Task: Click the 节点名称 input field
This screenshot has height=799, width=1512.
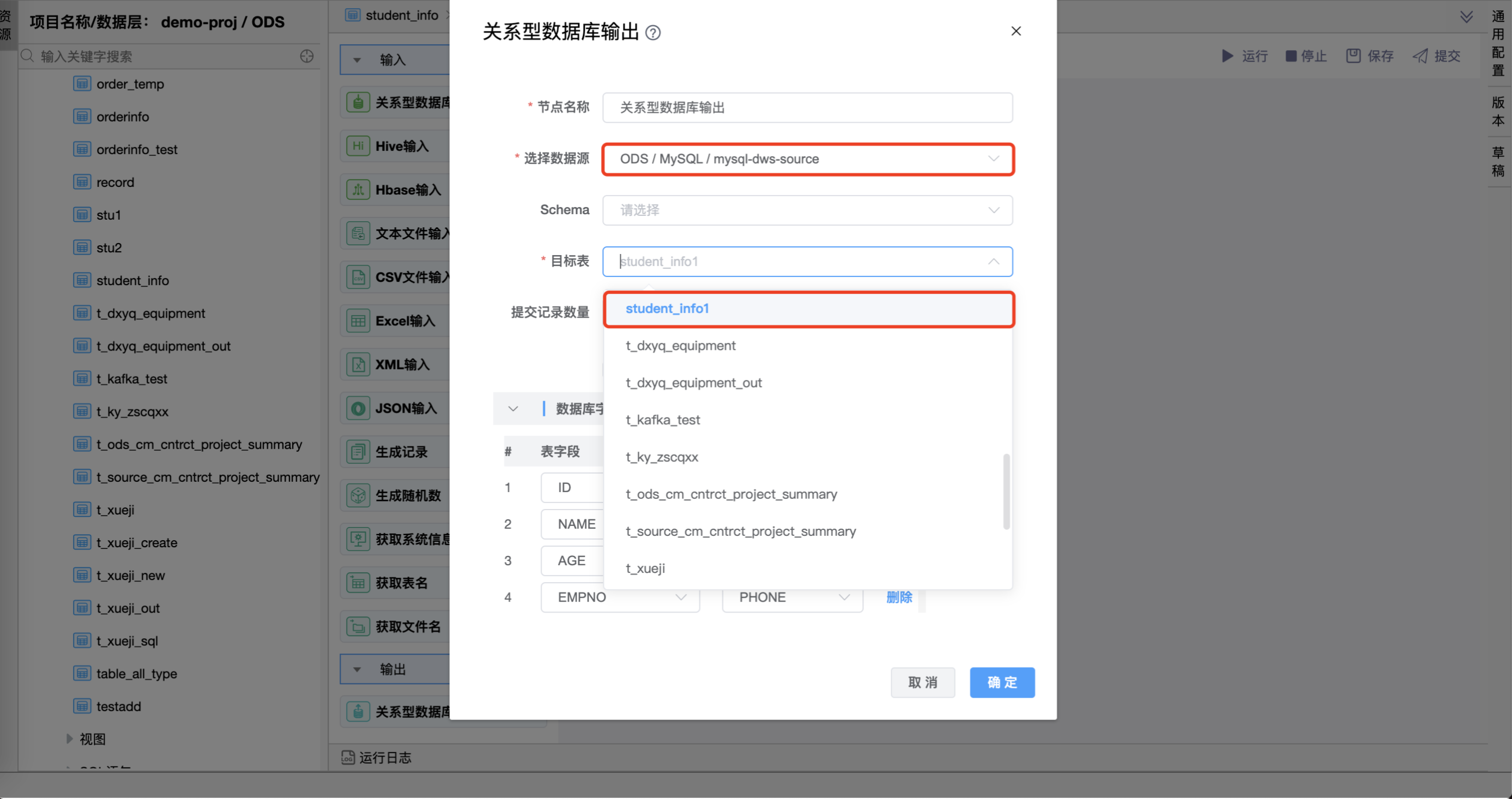Action: point(807,107)
